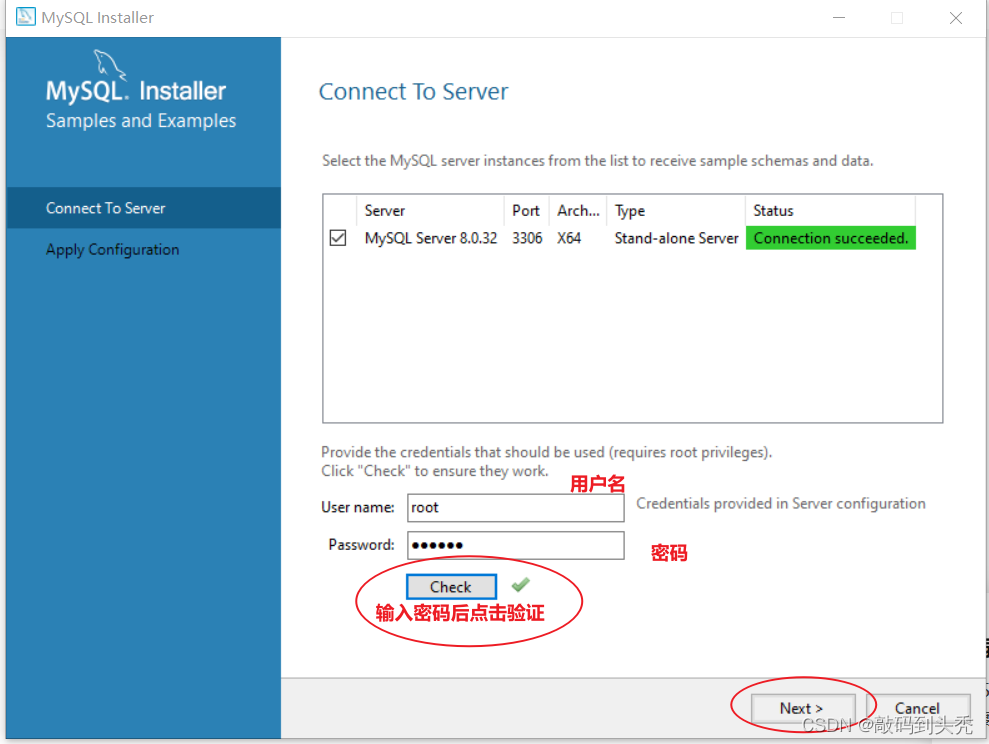Focus the Password input field
This screenshot has width=989, height=744.
515,545
